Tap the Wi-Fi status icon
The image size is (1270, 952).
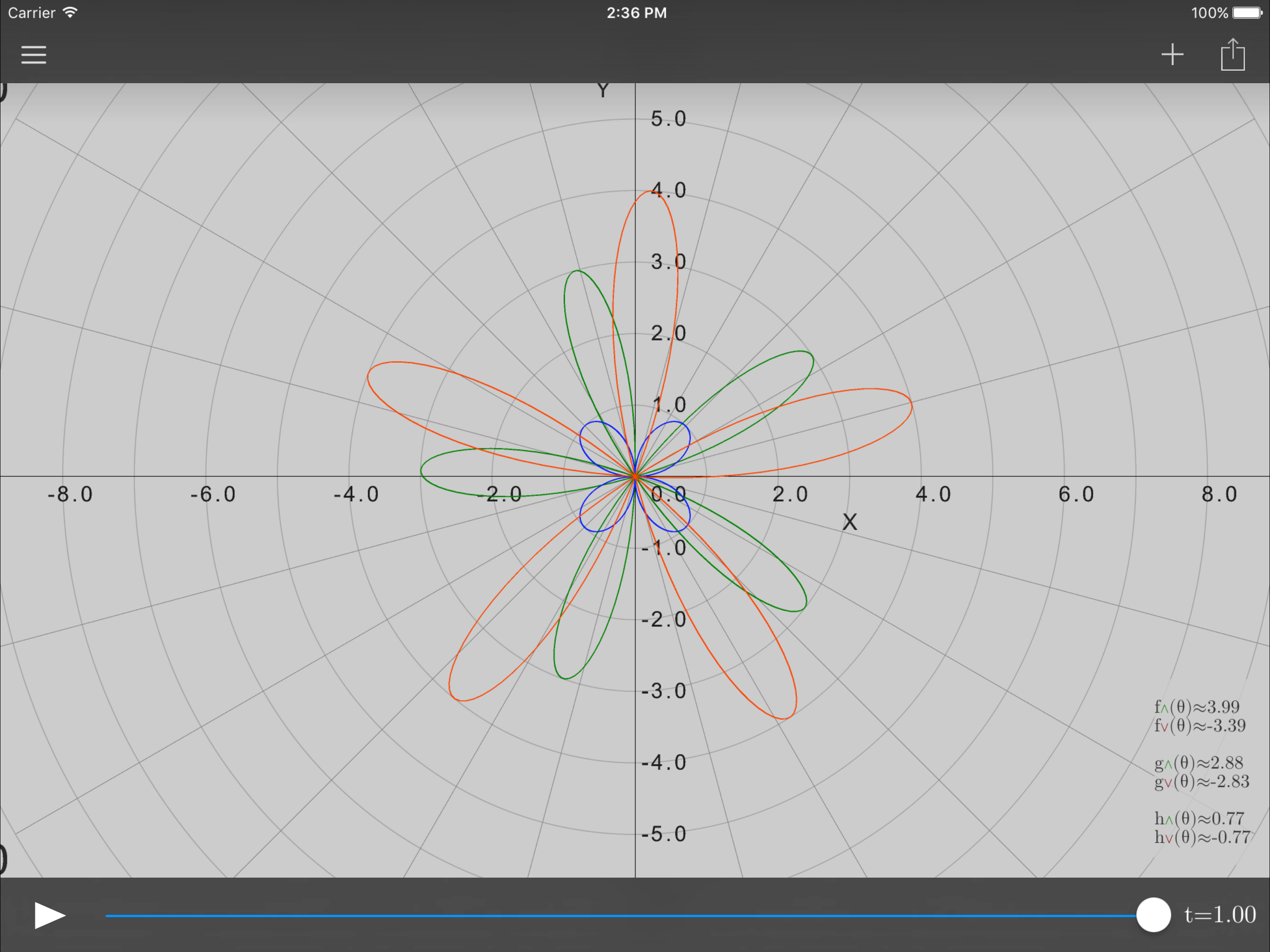click(x=70, y=13)
